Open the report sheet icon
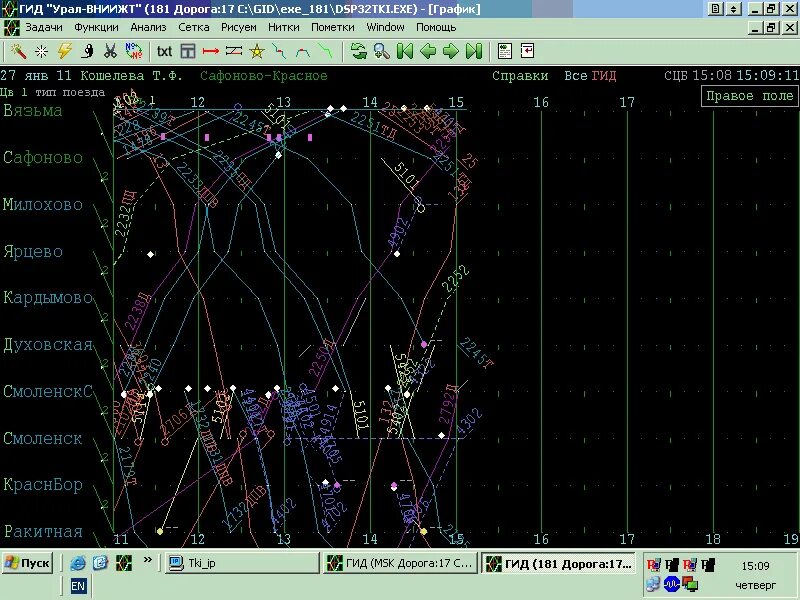The width and height of the screenshot is (800, 600). tap(505, 51)
